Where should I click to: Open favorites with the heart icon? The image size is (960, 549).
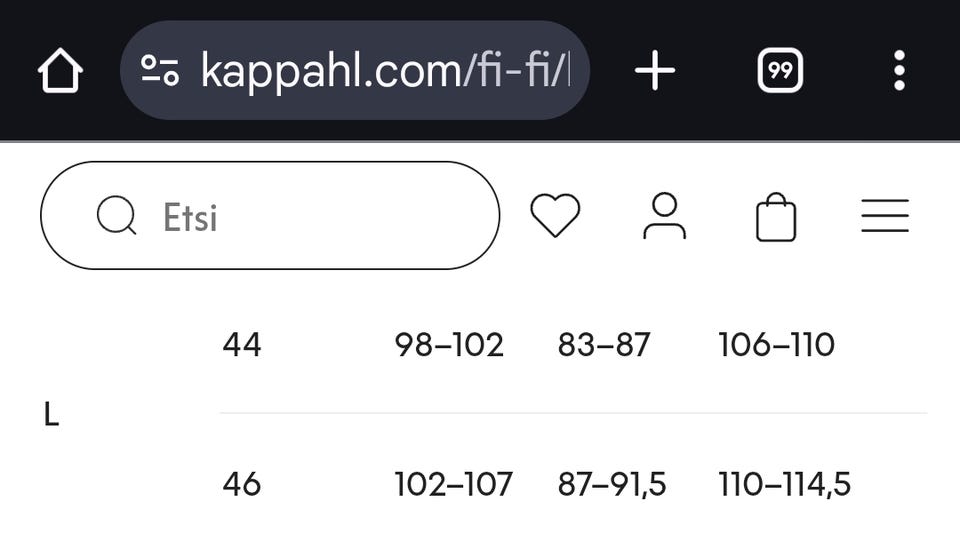tap(555, 216)
